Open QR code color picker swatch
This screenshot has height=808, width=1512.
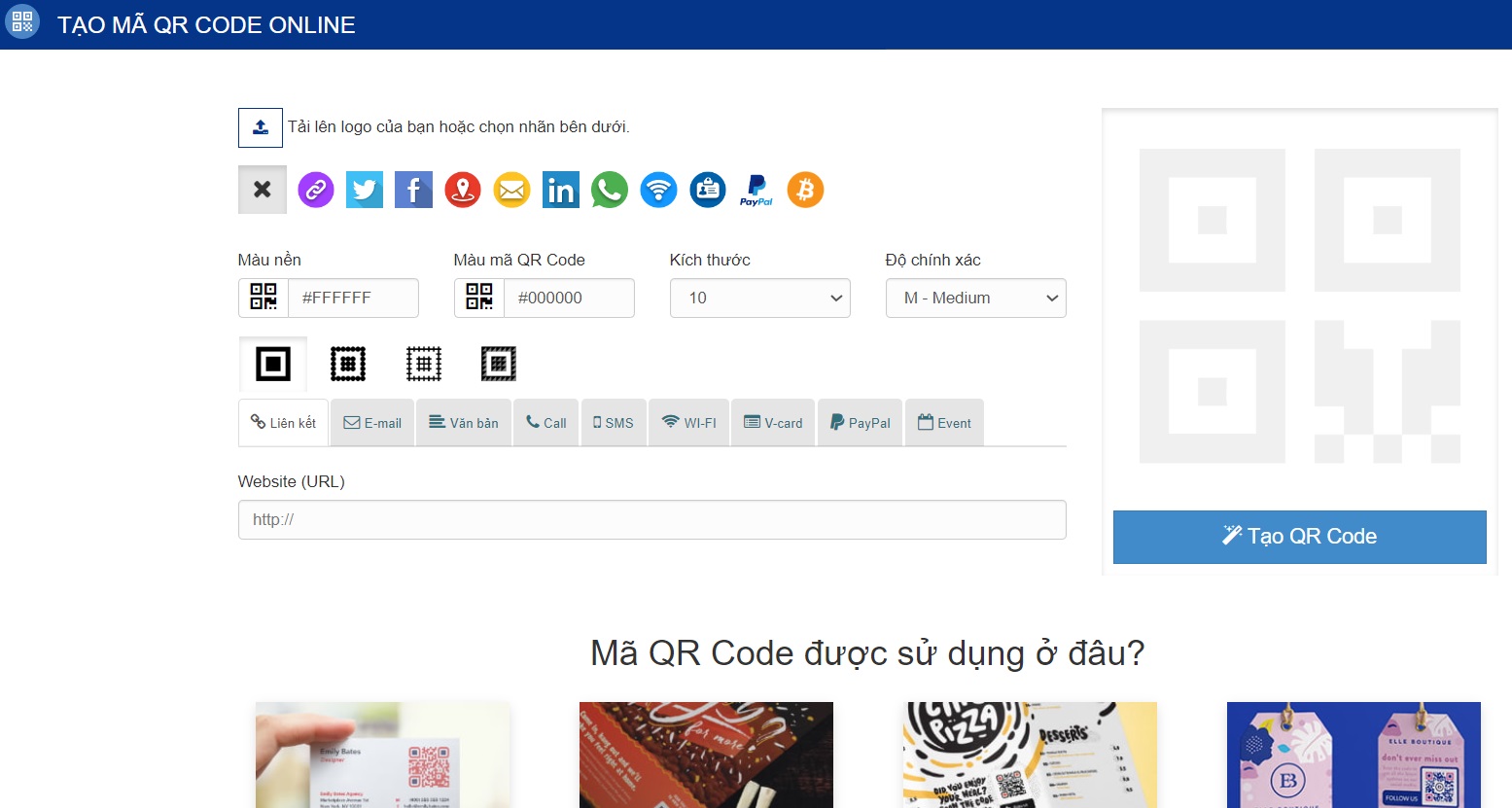tap(479, 298)
